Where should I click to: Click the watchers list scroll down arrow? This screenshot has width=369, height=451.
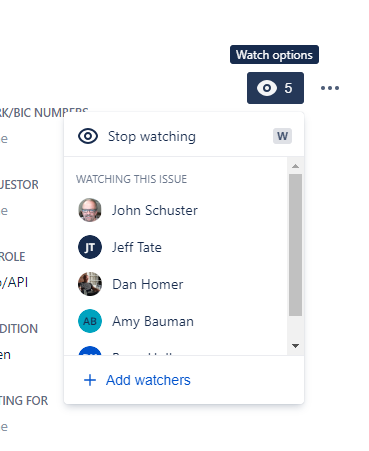[295, 346]
